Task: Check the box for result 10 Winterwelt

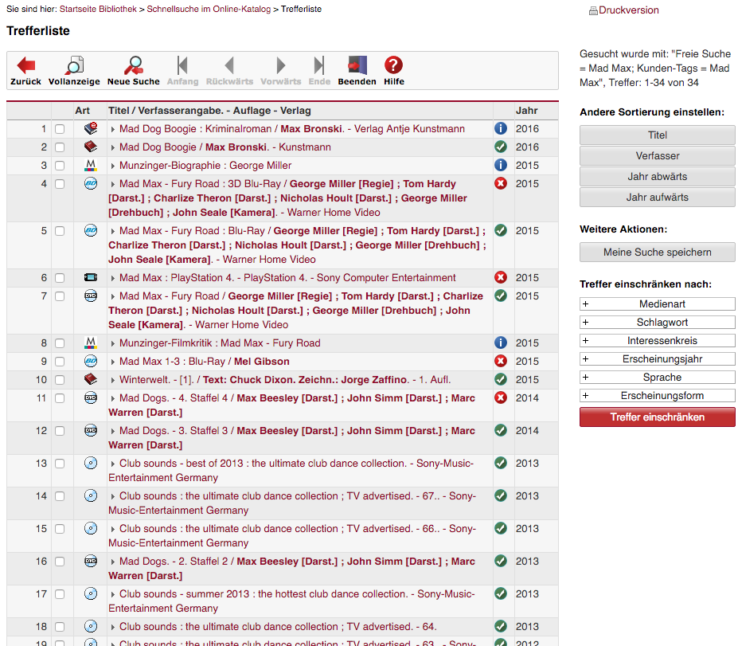Action: (x=60, y=380)
